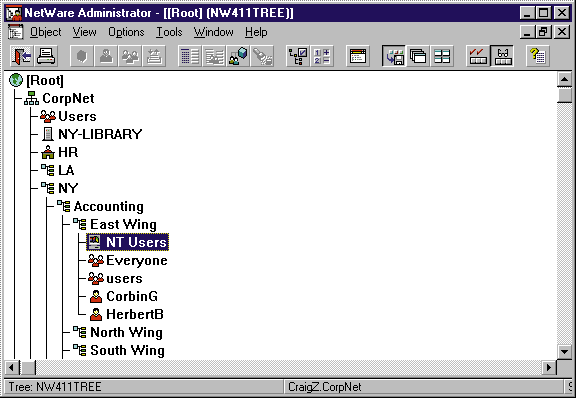
Task: Select the NY container
Action: click(60, 188)
